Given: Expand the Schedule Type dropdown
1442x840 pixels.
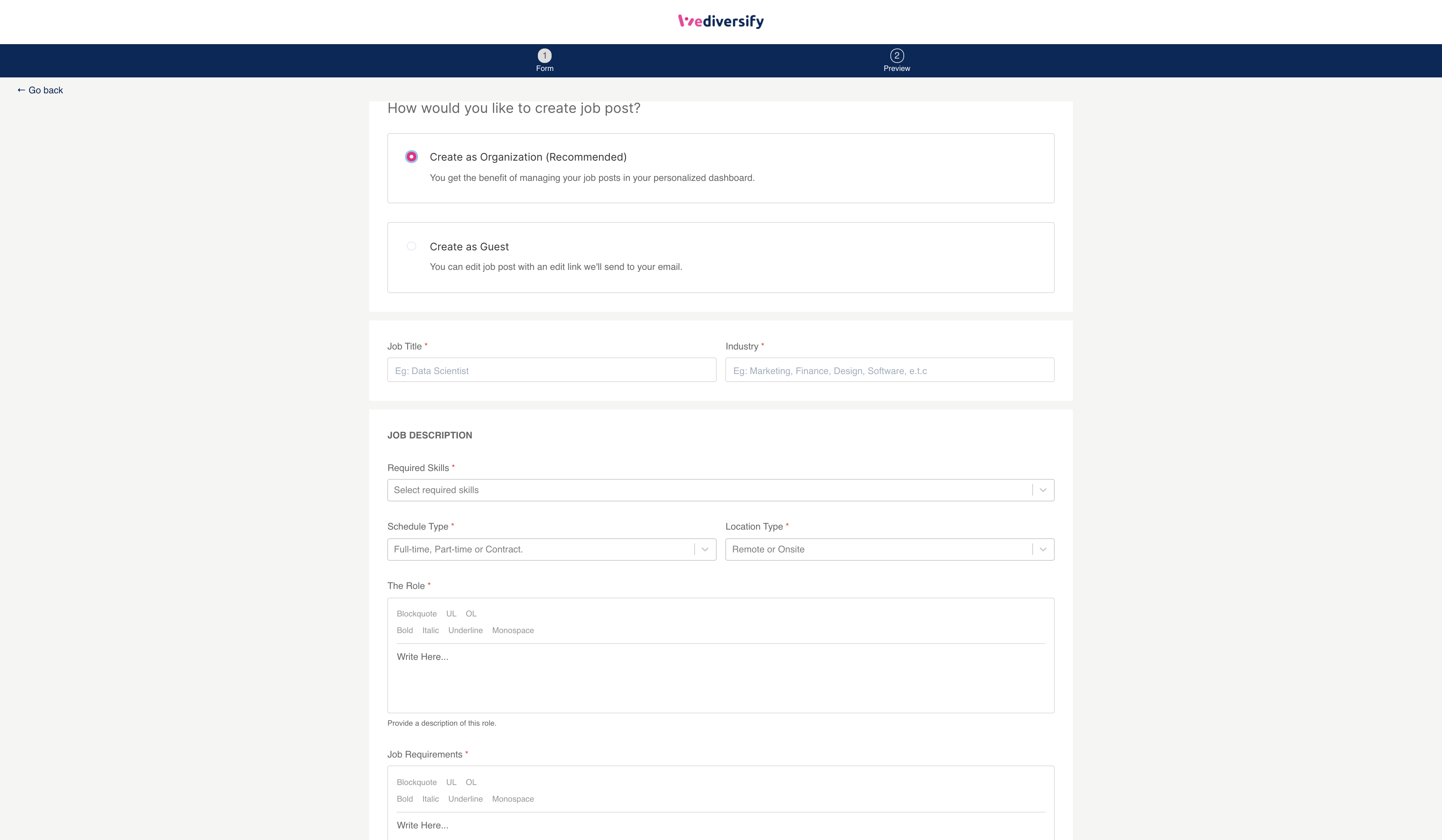Looking at the screenshot, I should pos(704,550).
